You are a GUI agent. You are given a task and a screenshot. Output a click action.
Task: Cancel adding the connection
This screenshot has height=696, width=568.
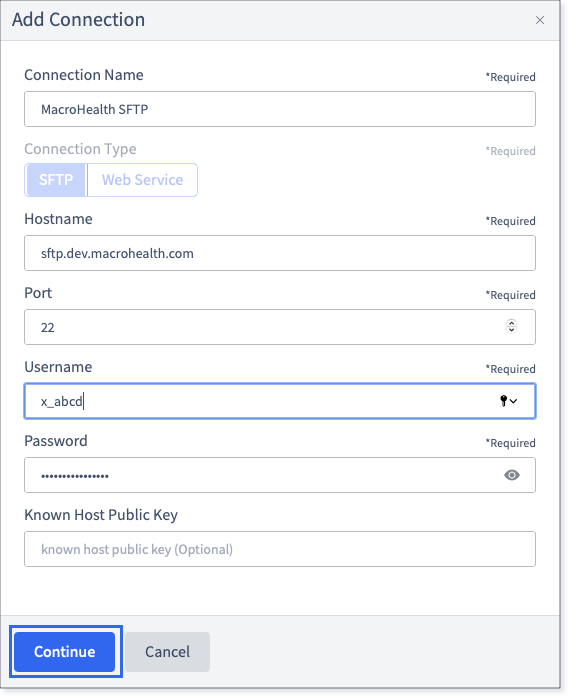[167, 652]
